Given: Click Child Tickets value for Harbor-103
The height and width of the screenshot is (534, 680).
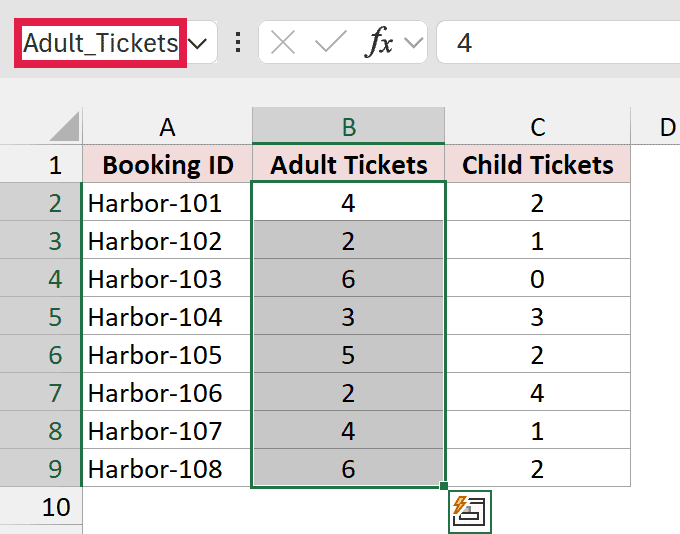Looking at the screenshot, I should click(538, 278).
